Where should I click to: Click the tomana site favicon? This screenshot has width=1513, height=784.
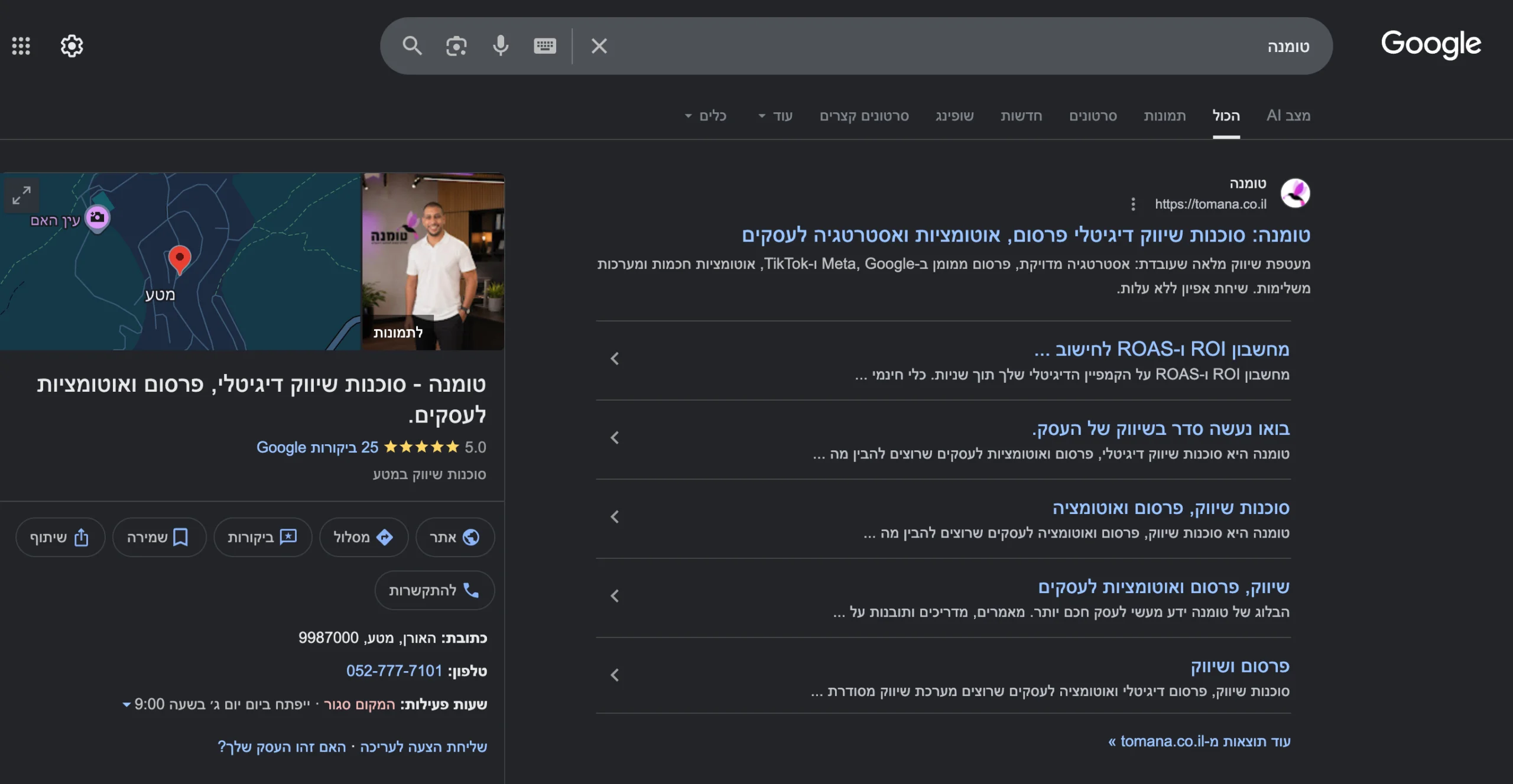click(1295, 193)
